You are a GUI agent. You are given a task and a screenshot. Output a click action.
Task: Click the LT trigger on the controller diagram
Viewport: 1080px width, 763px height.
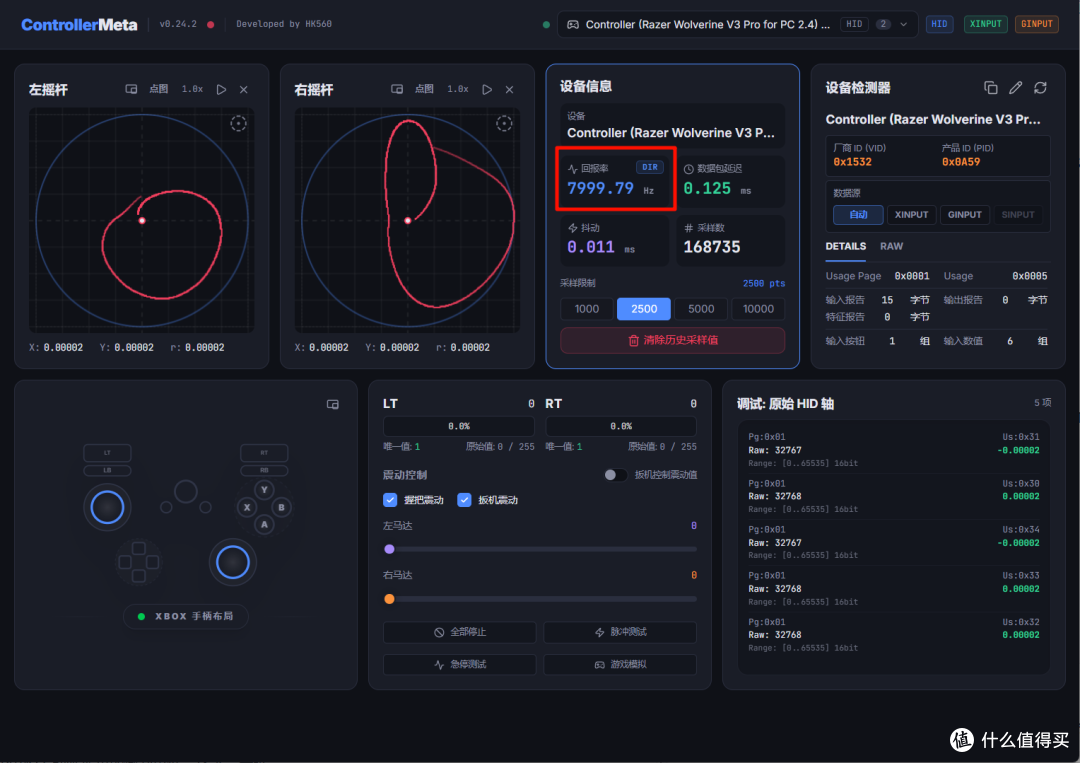coord(107,452)
